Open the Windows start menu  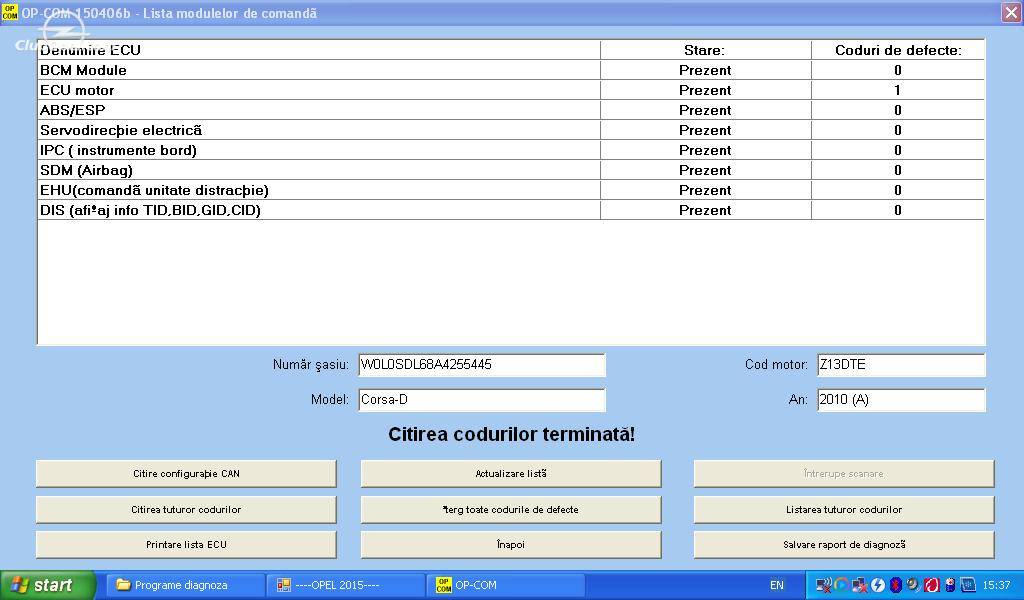pos(48,585)
